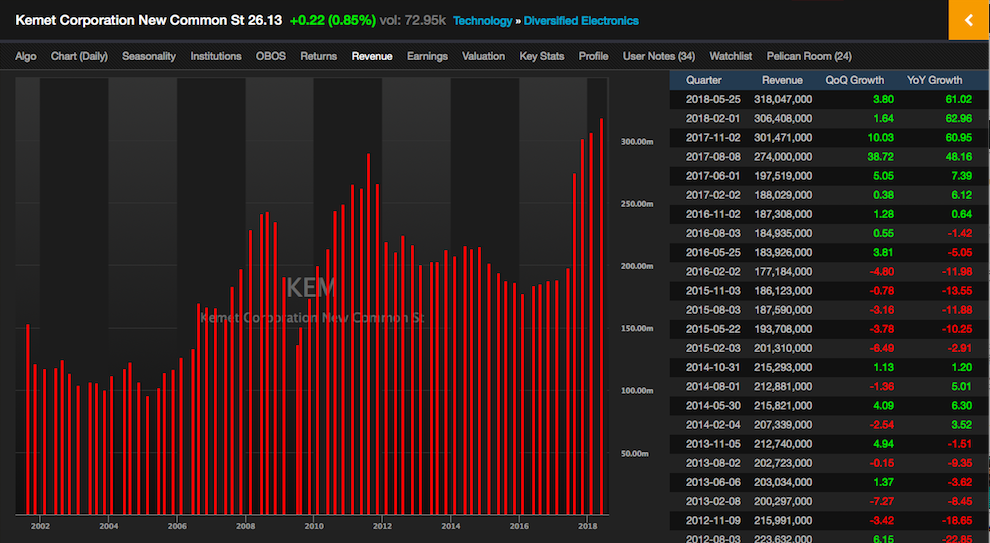Select the 2016-08-03 quarter date
Screen dimensions: 990x543
click(x=713, y=233)
